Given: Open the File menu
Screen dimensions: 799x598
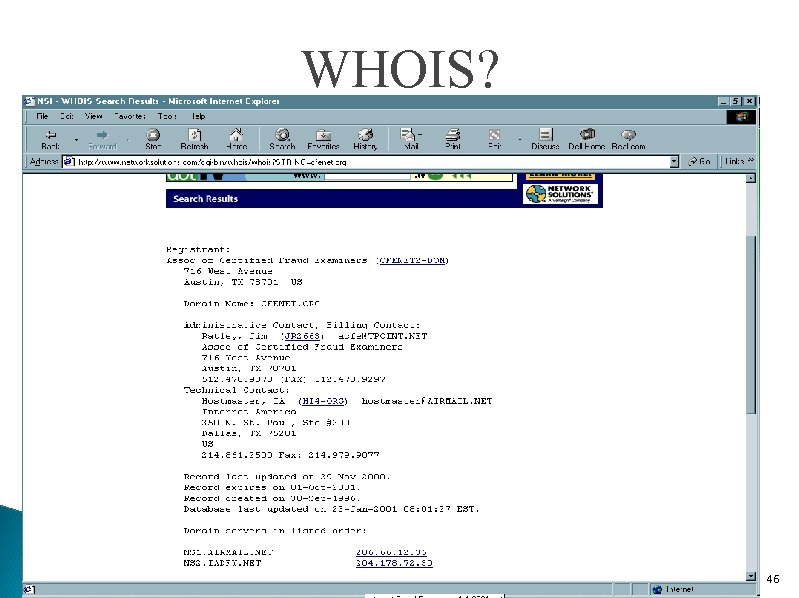Looking at the screenshot, I should pos(42,116).
